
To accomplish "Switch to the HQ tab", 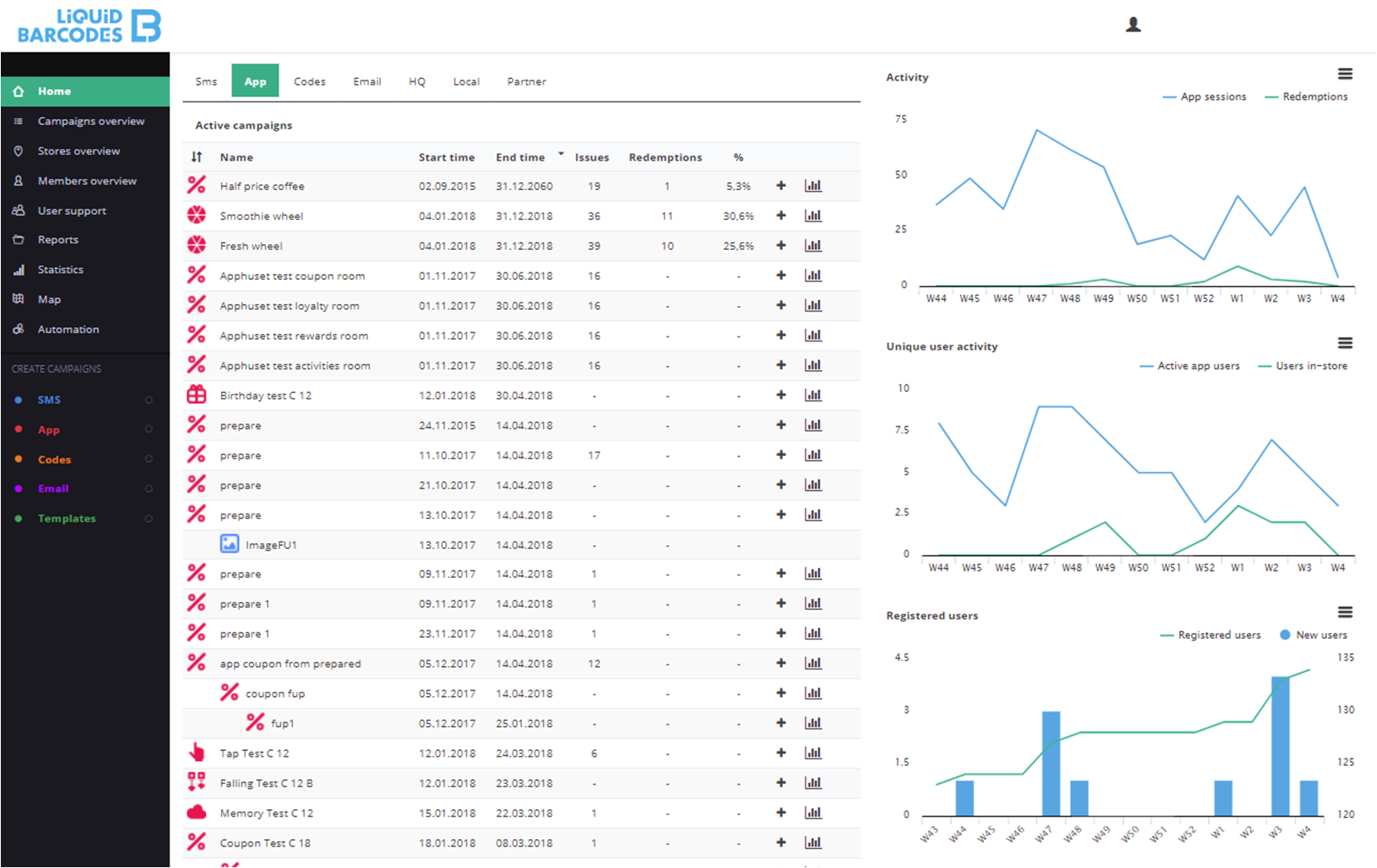I will (416, 81).
